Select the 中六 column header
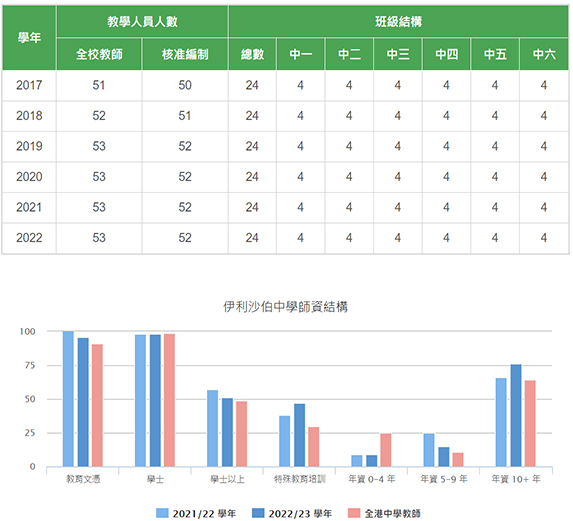The width and height of the screenshot is (573, 521). tap(544, 54)
